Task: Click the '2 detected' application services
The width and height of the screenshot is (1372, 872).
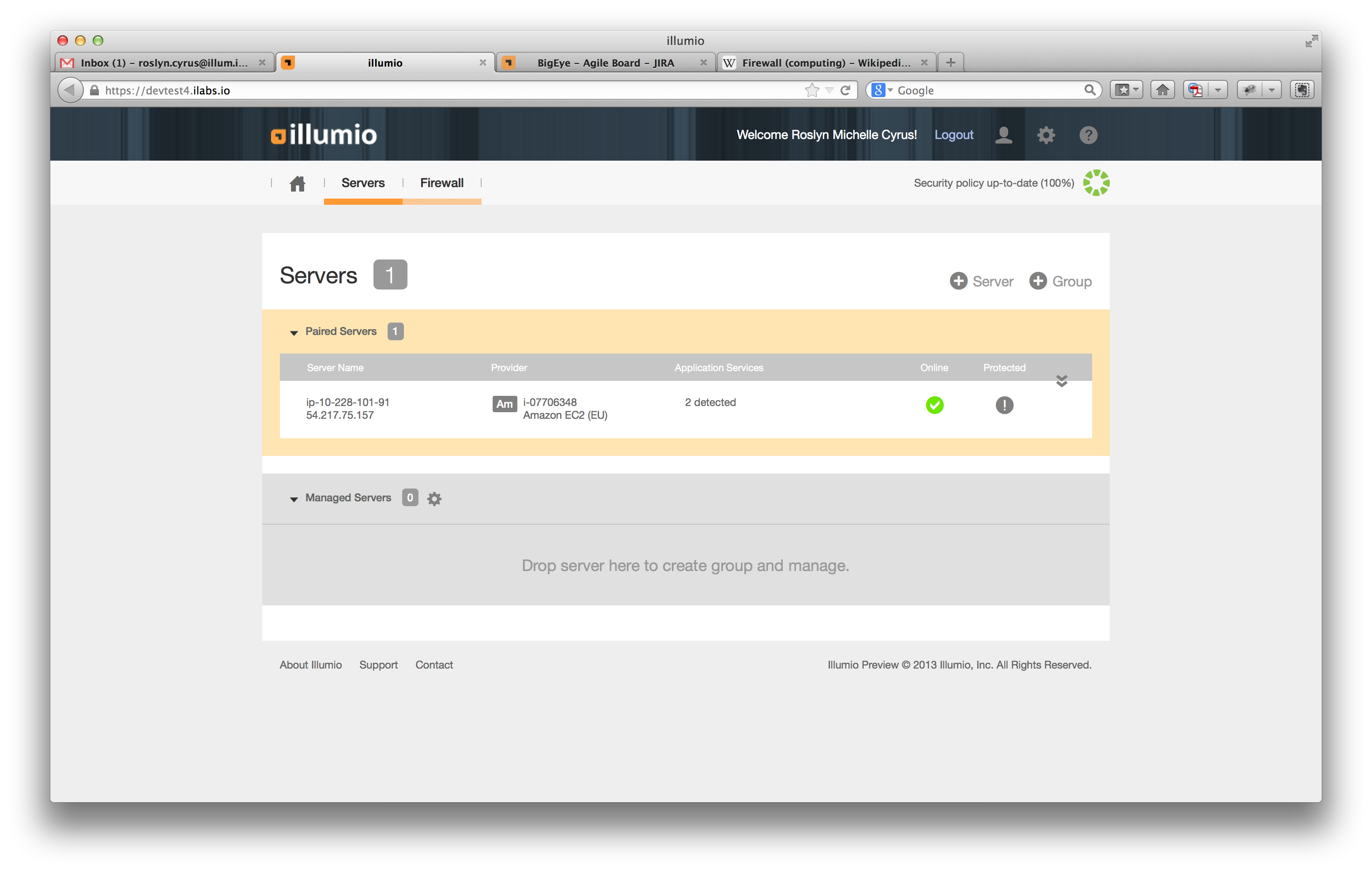Action: (710, 402)
